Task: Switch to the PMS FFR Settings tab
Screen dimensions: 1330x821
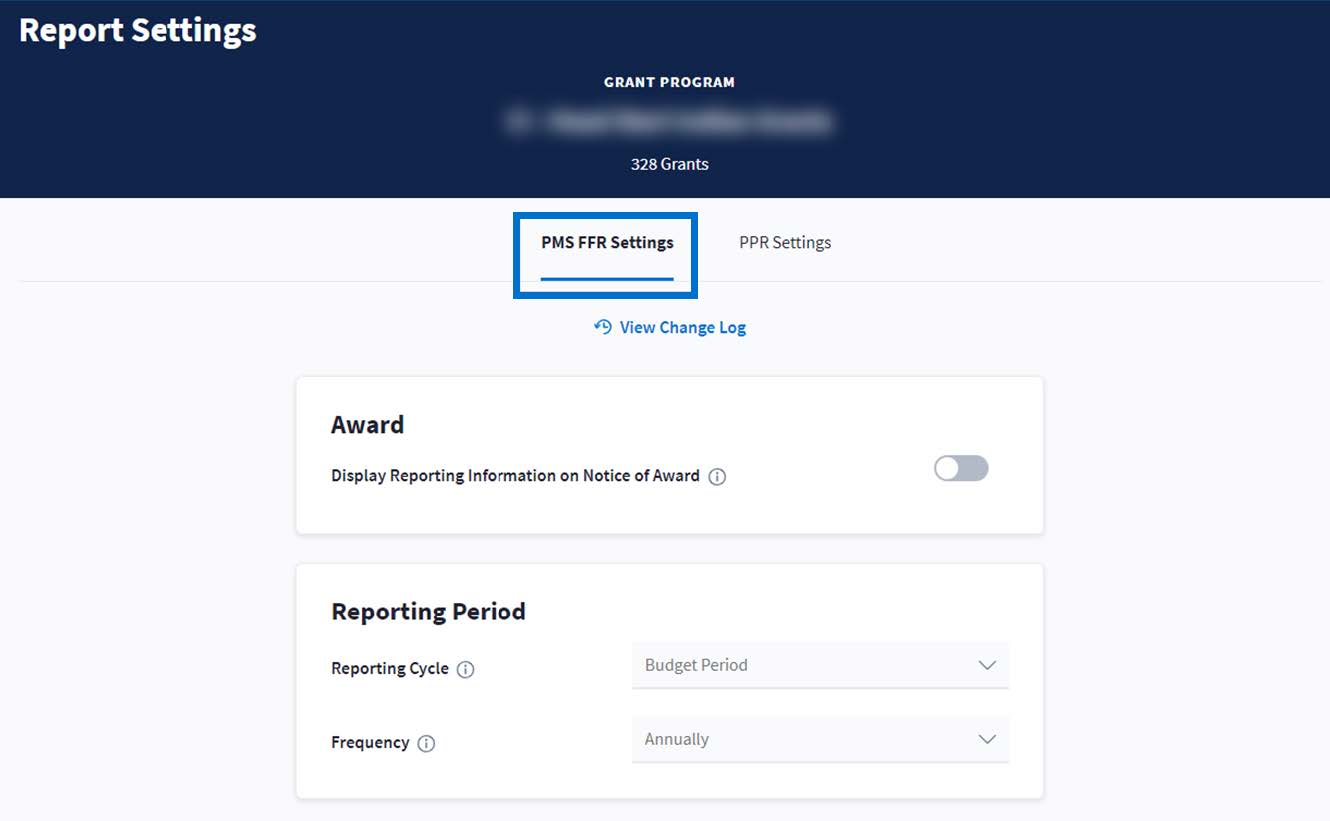Action: [607, 242]
